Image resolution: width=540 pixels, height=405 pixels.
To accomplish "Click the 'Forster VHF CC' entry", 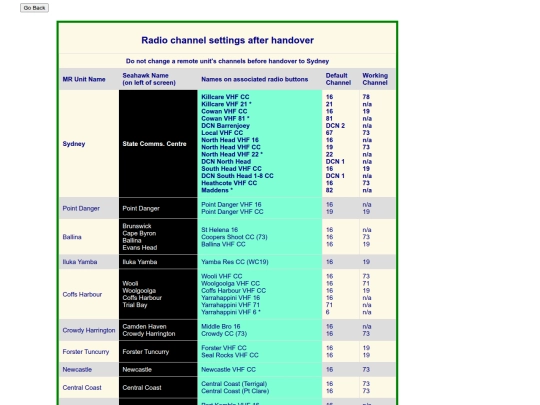I will pos(224,348).
